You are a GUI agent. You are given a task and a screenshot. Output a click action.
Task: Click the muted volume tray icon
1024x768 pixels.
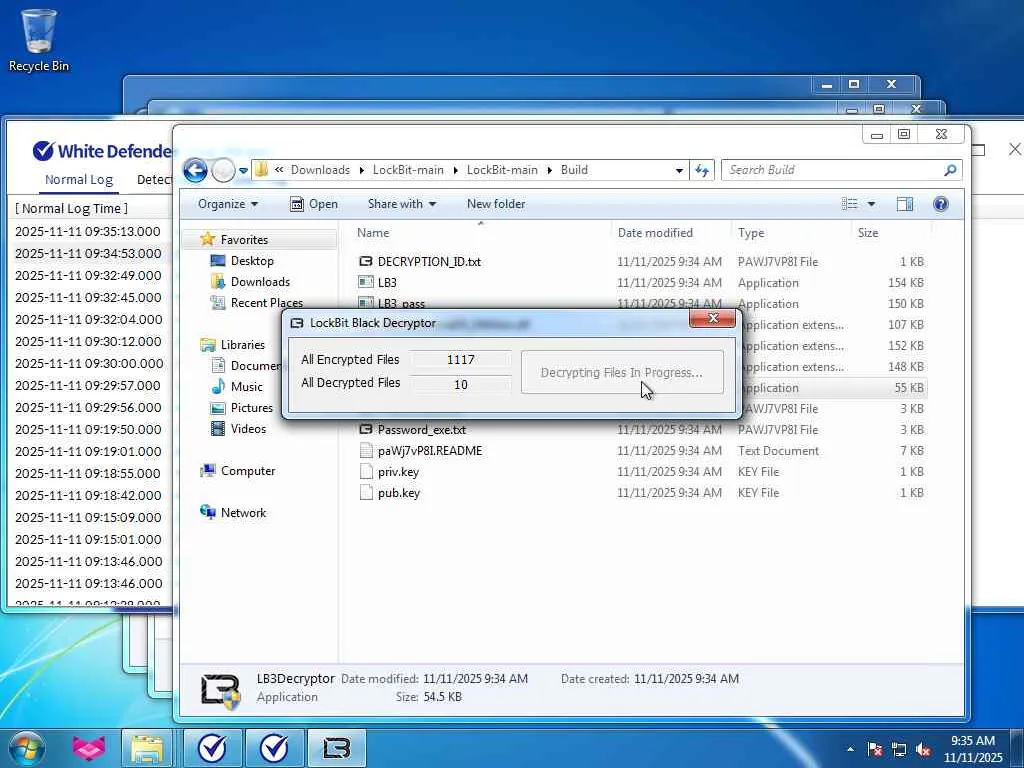coord(923,749)
